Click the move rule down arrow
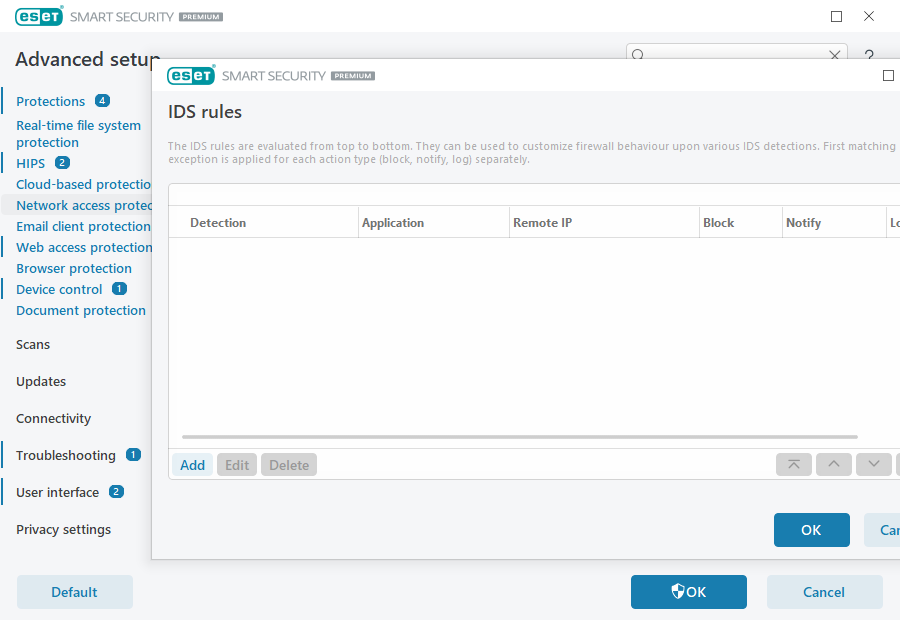The height and width of the screenshot is (620, 900). (873, 465)
